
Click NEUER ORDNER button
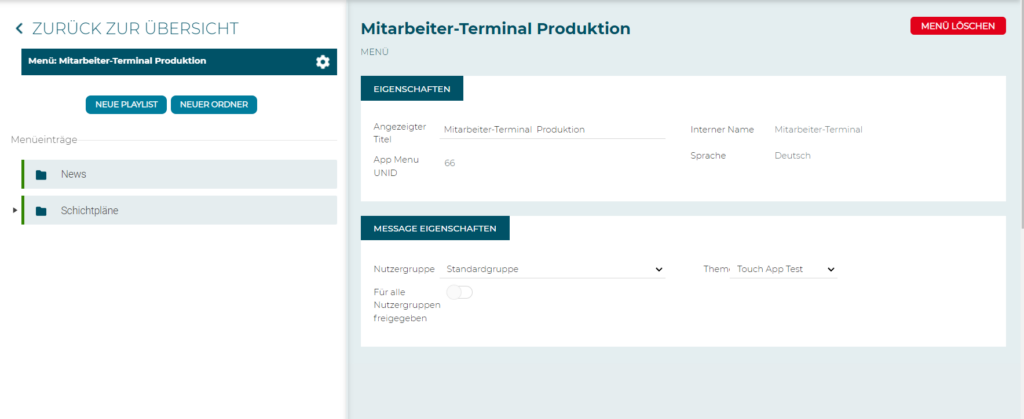tap(214, 104)
